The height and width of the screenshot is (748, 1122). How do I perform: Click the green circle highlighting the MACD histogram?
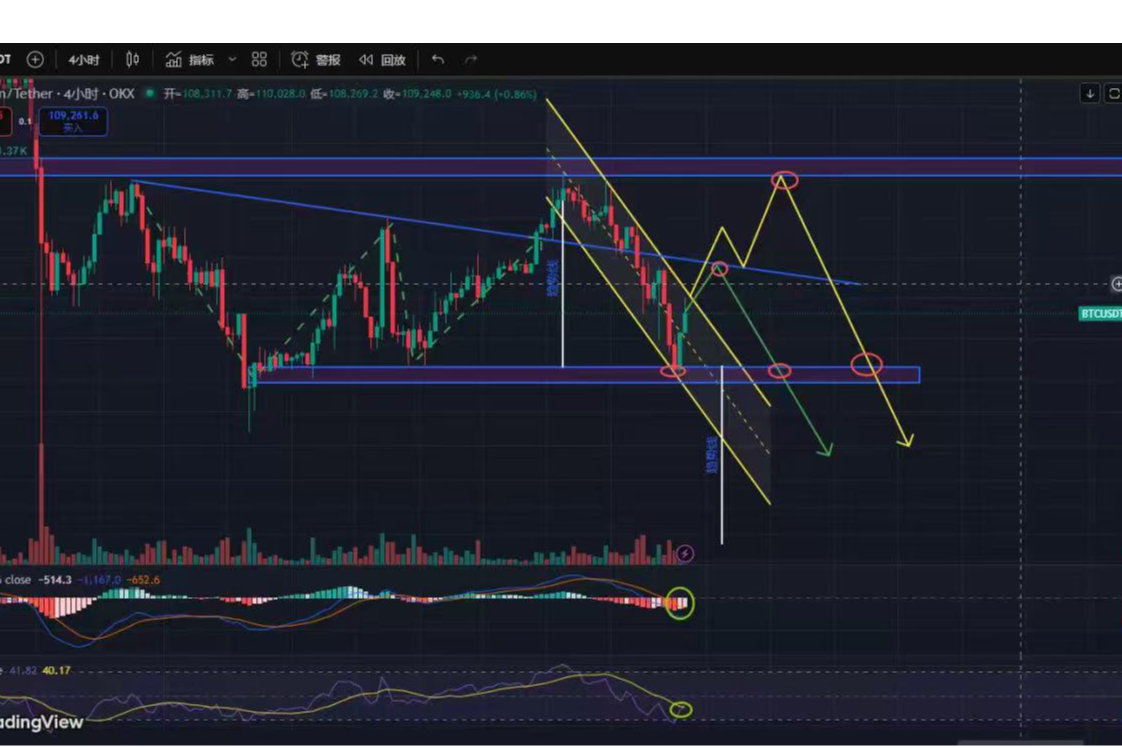coord(680,604)
